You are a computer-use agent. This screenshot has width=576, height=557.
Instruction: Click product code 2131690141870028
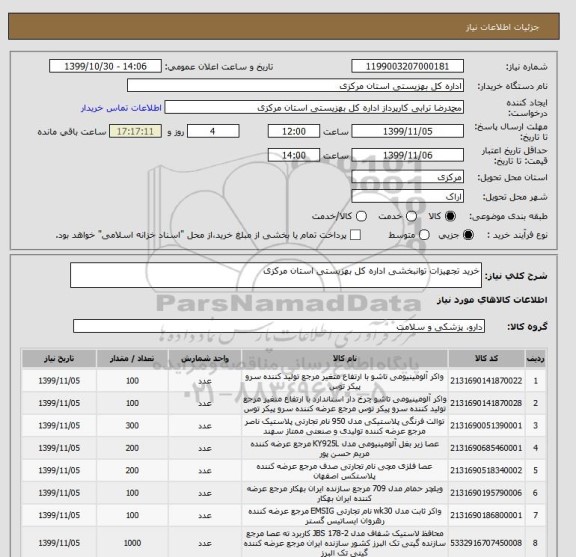tap(486, 403)
